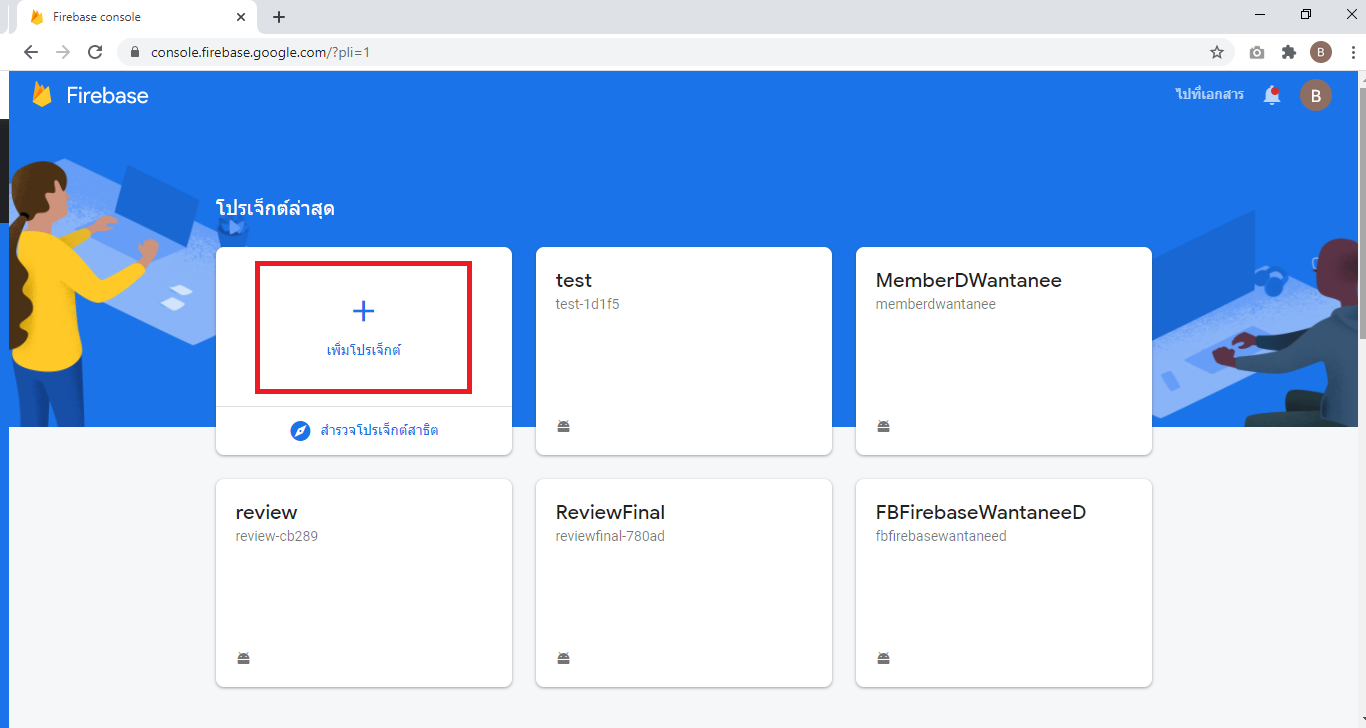Click the page vertical scrollbar
Screen dimensions: 1366x728
coord(1361,212)
